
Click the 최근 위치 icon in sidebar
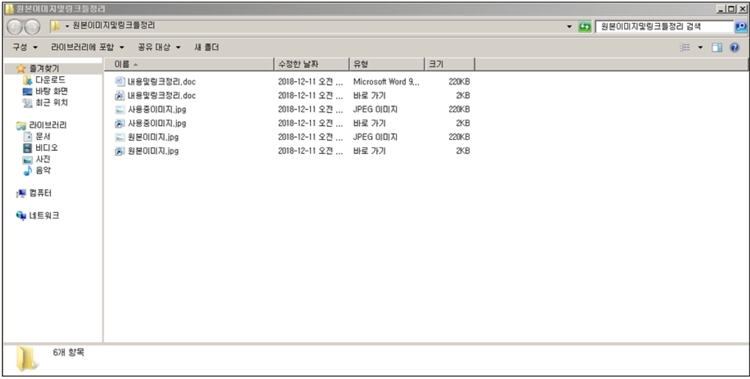click(27, 103)
